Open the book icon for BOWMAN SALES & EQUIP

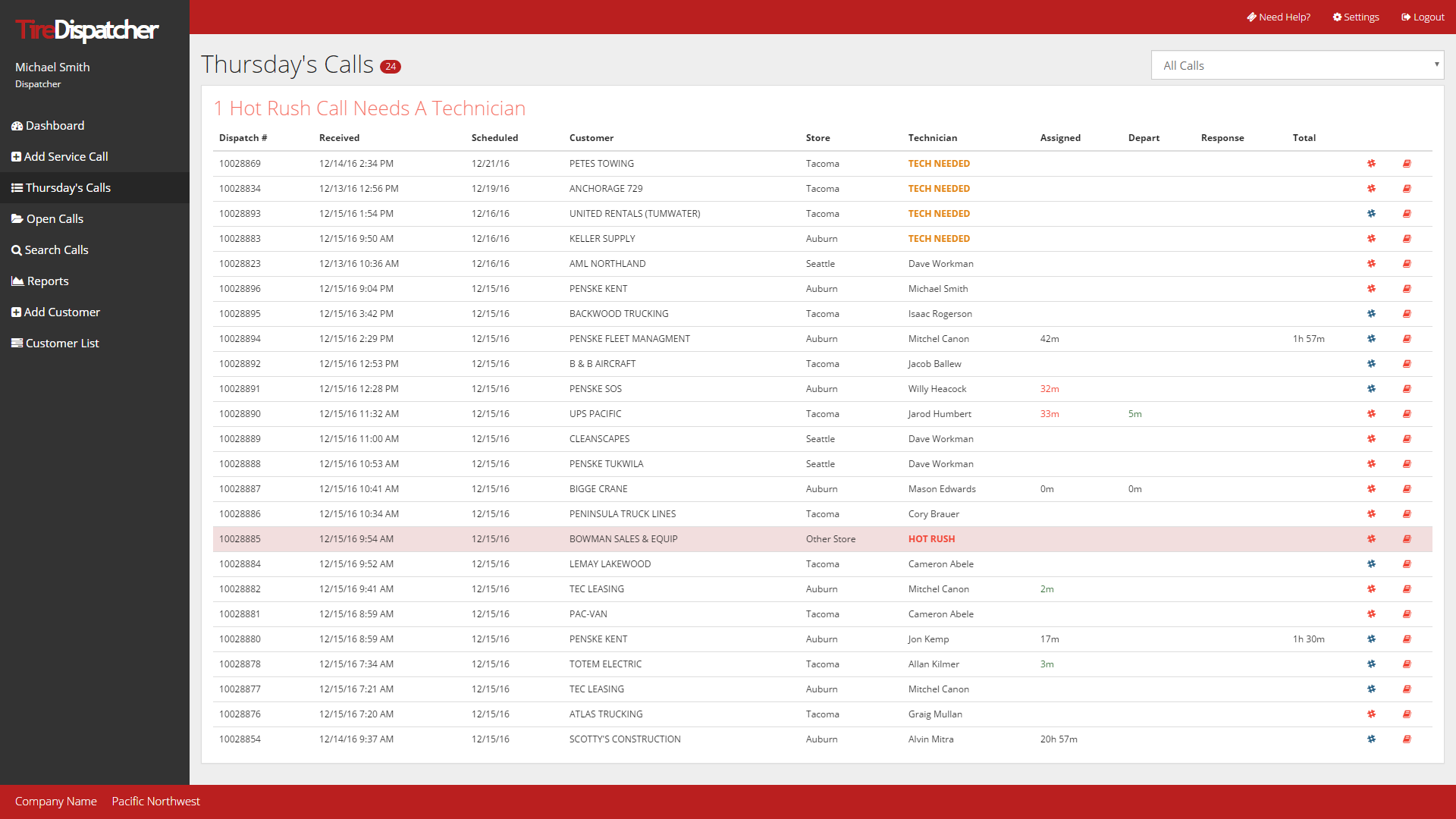1407,539
